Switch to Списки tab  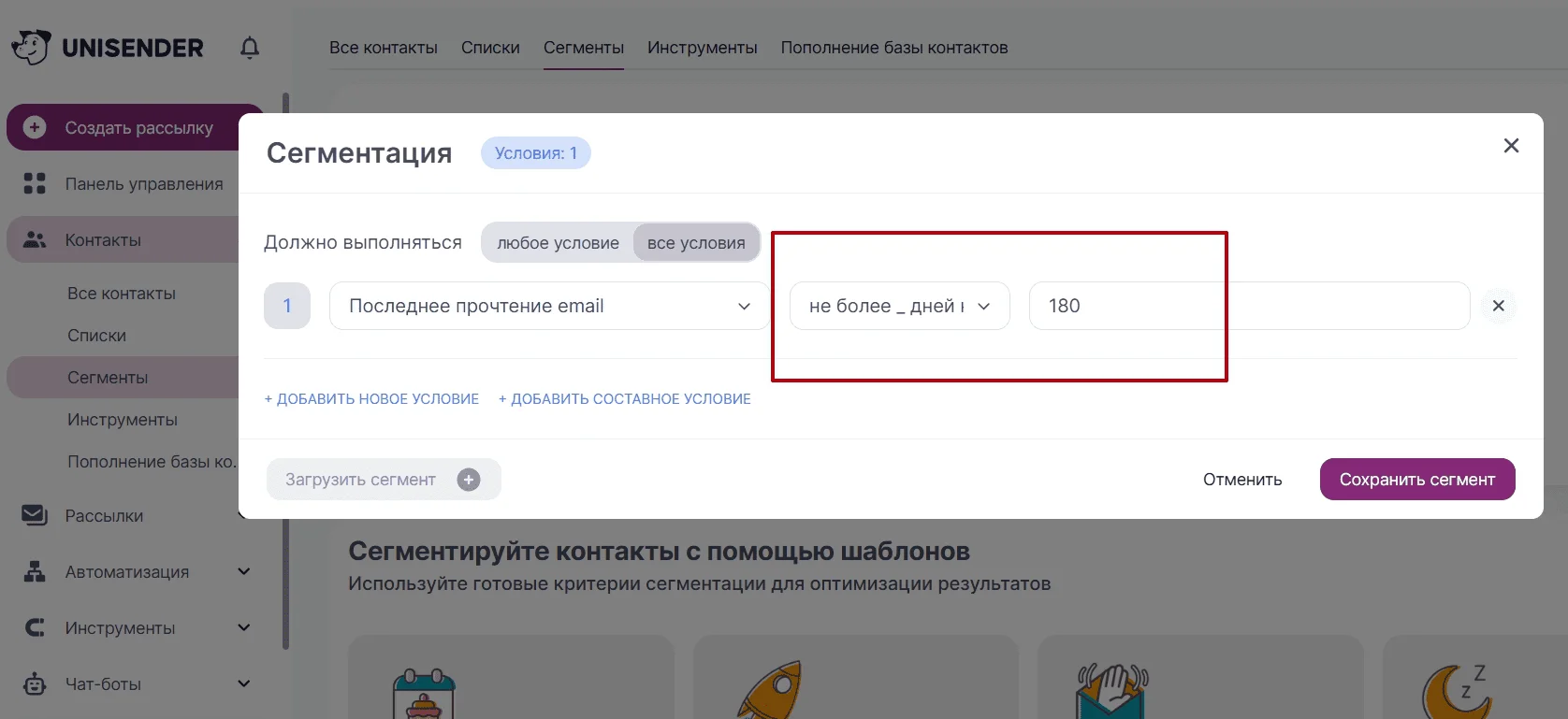point(490,48)
